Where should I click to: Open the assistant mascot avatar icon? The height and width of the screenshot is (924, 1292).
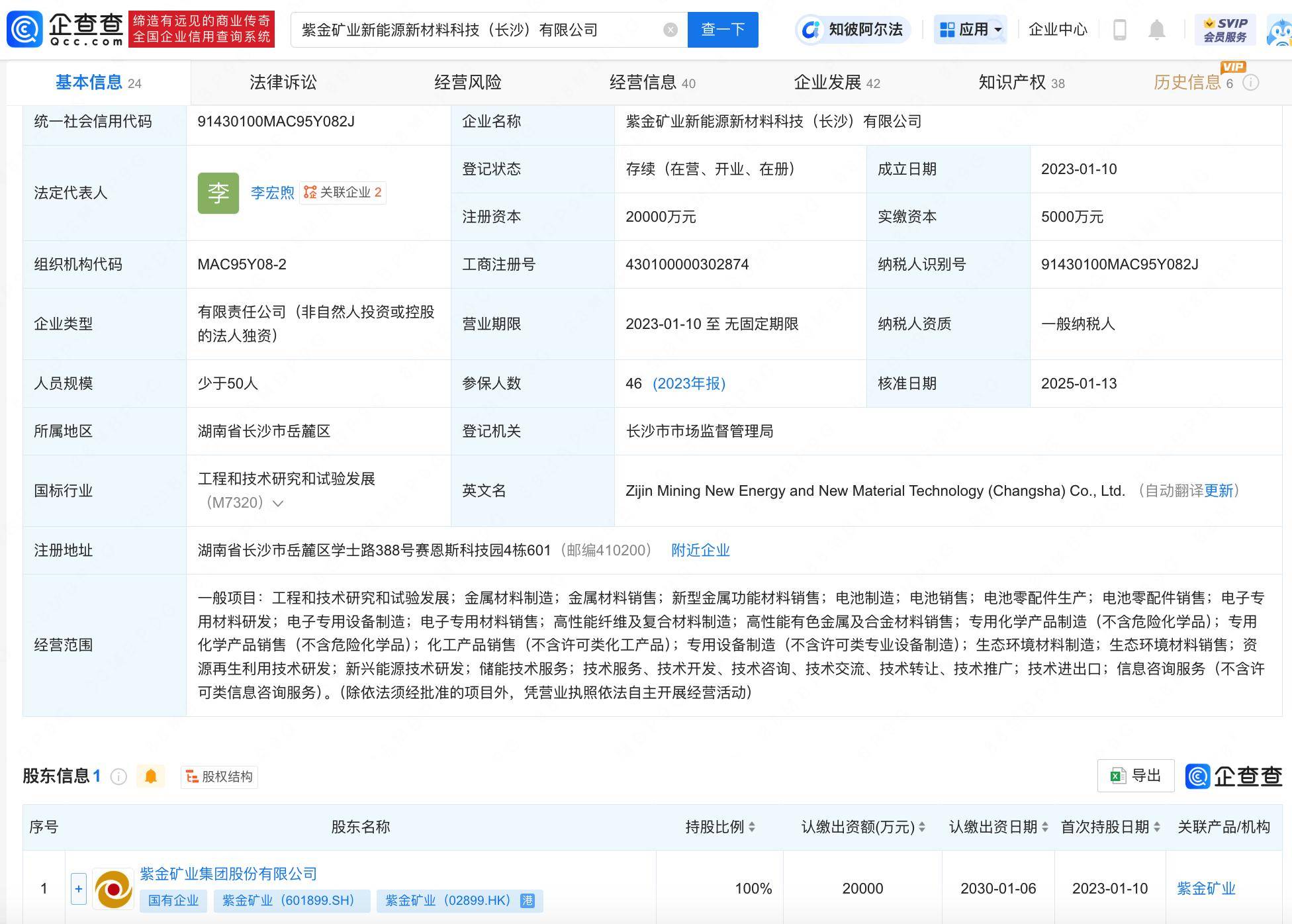click(1280, 30)
